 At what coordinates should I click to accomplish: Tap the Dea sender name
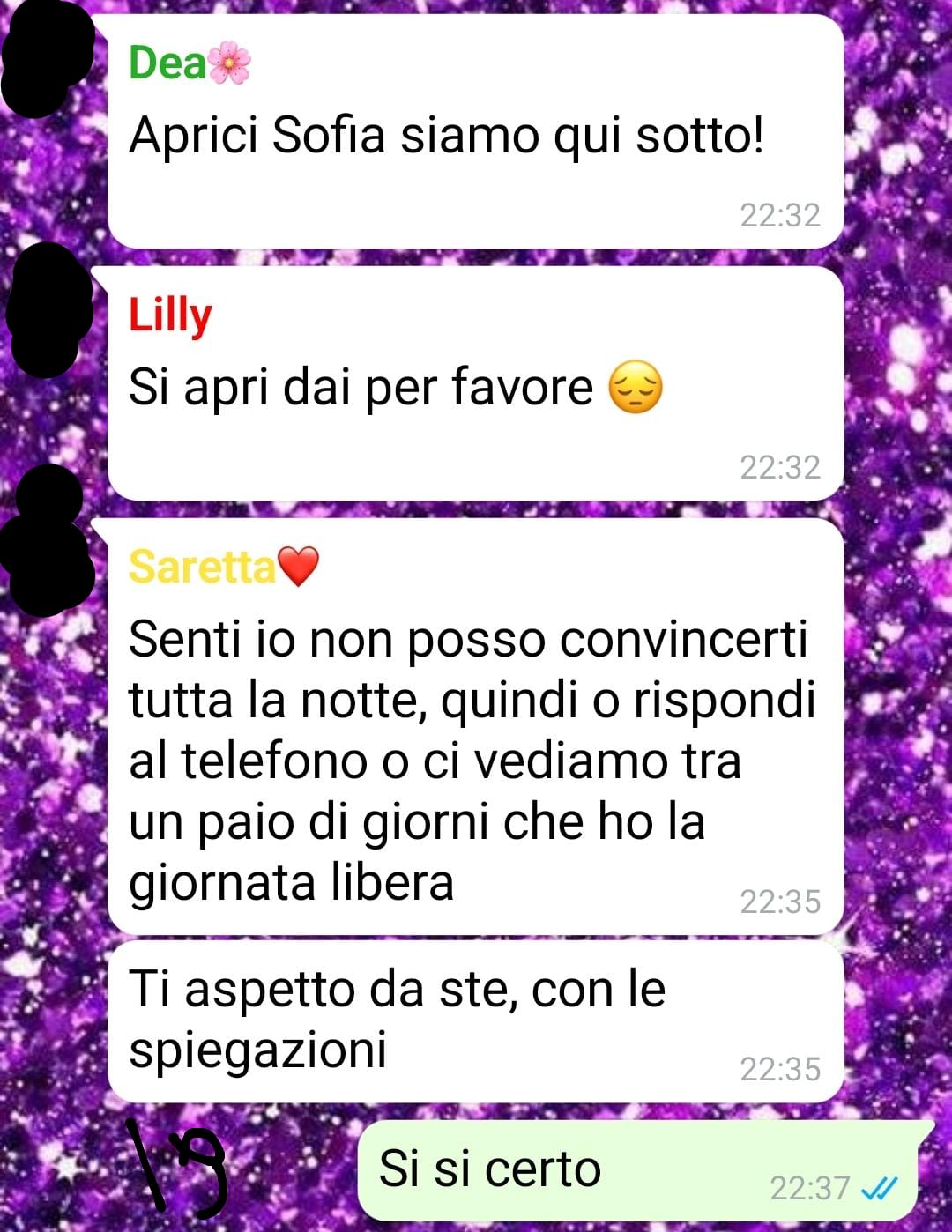(167, 63)
